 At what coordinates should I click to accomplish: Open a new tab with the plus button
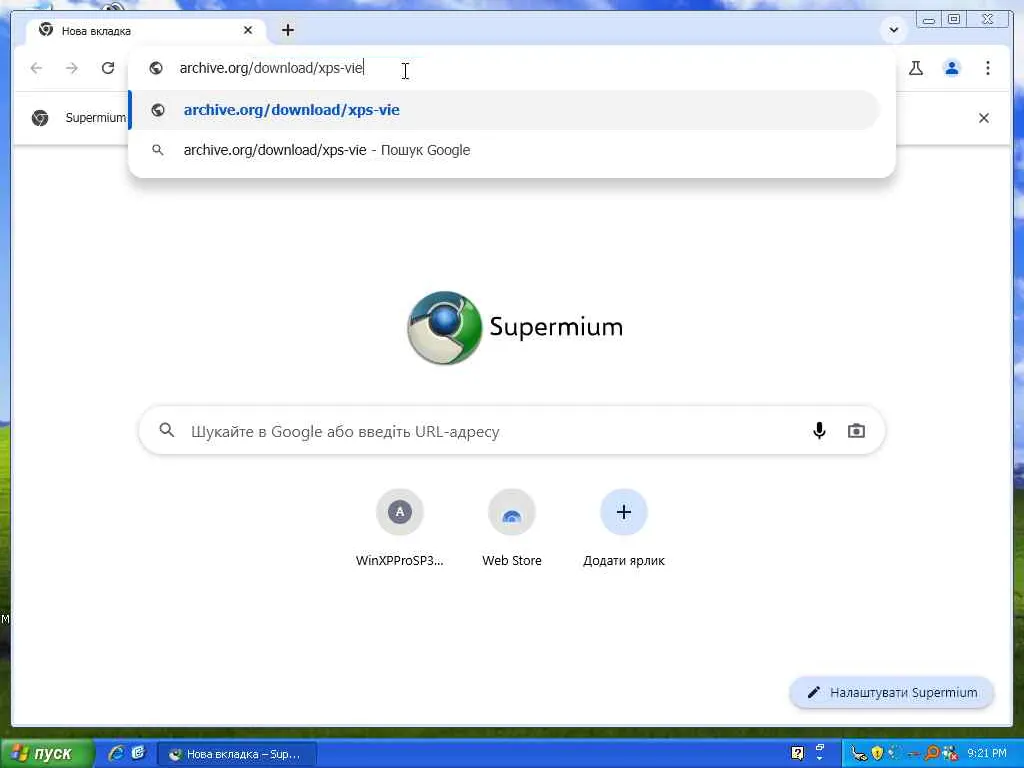point(288,30)
